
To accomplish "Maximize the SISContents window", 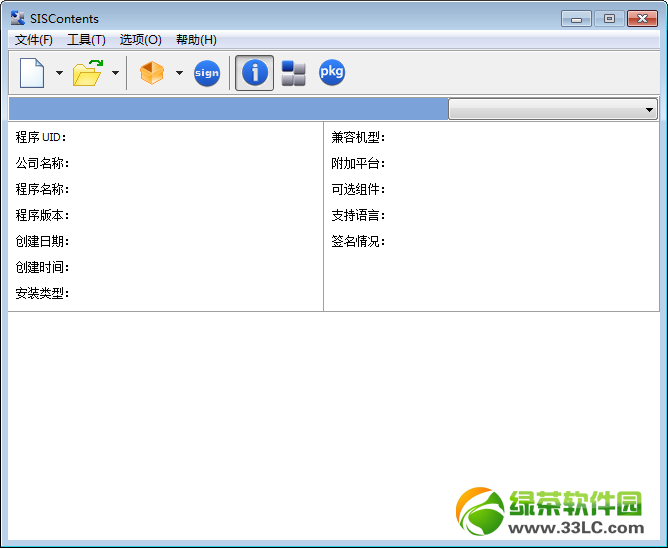I will 609,19.
